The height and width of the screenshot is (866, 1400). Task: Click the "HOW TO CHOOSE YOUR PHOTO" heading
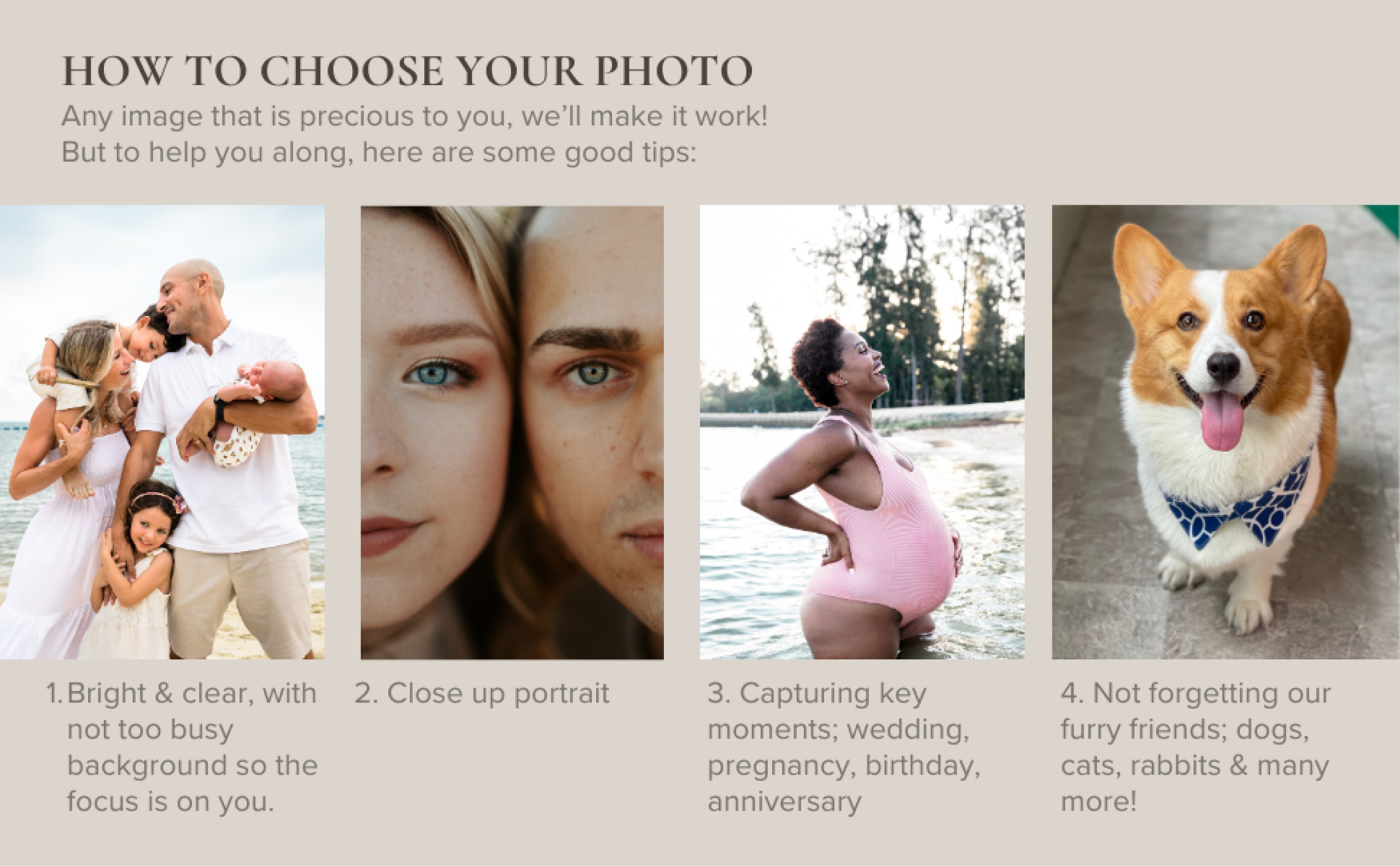click(407, 72)
